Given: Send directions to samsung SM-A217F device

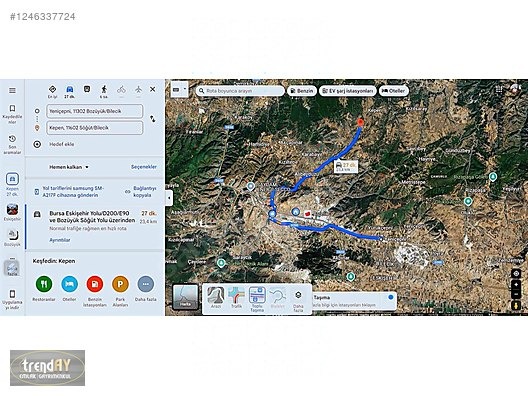Looking at the screenshot, I should 73,192.
